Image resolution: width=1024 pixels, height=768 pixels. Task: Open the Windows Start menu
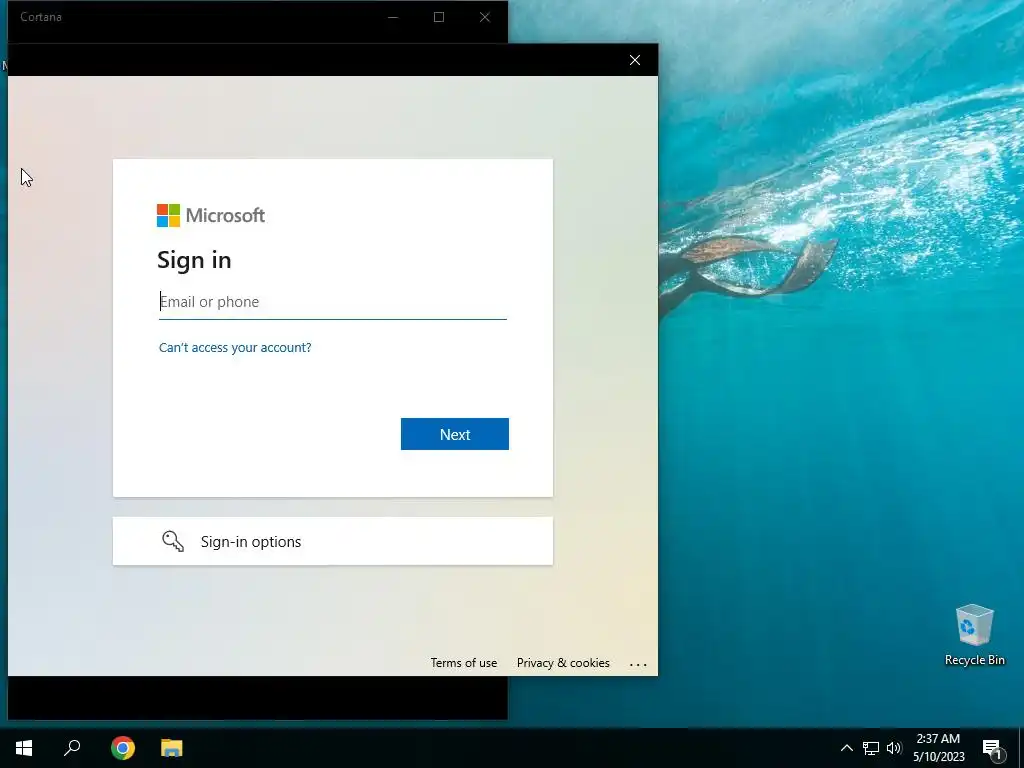(x=24, y=748)
